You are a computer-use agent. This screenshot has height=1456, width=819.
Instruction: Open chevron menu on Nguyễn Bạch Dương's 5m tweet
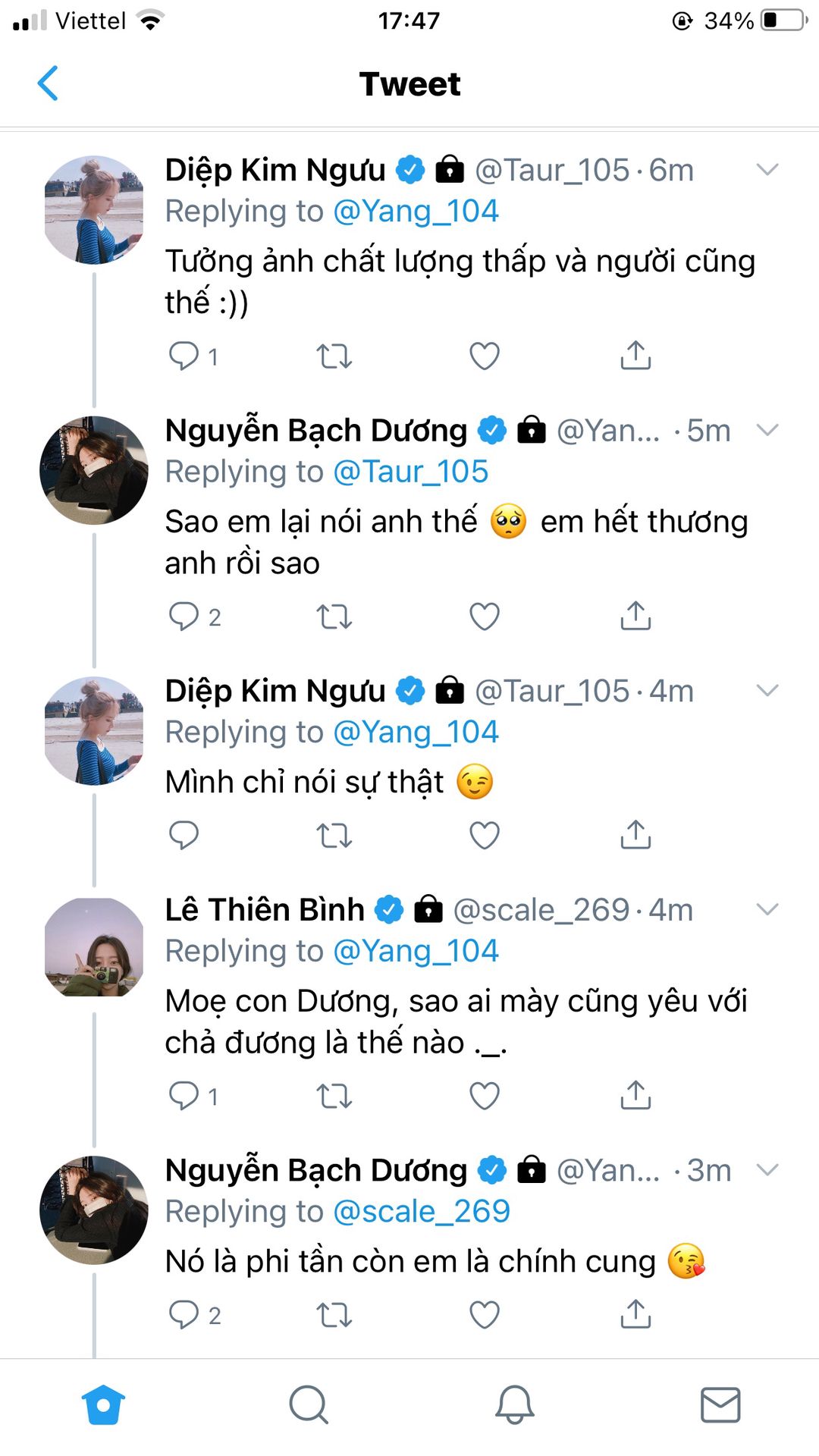[x=767, y=430]
